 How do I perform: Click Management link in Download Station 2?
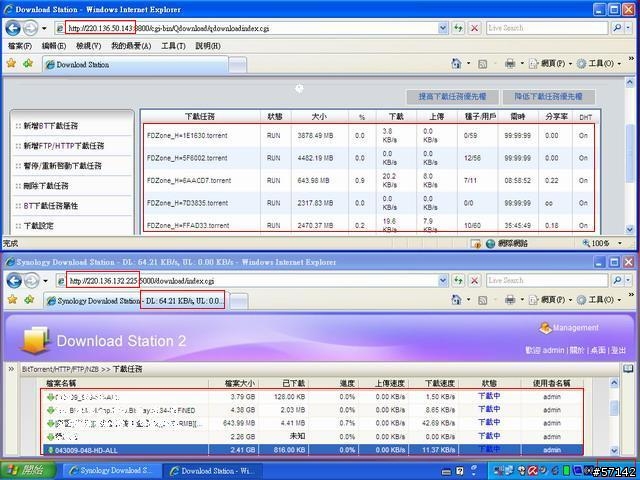[x=575, y=327]
